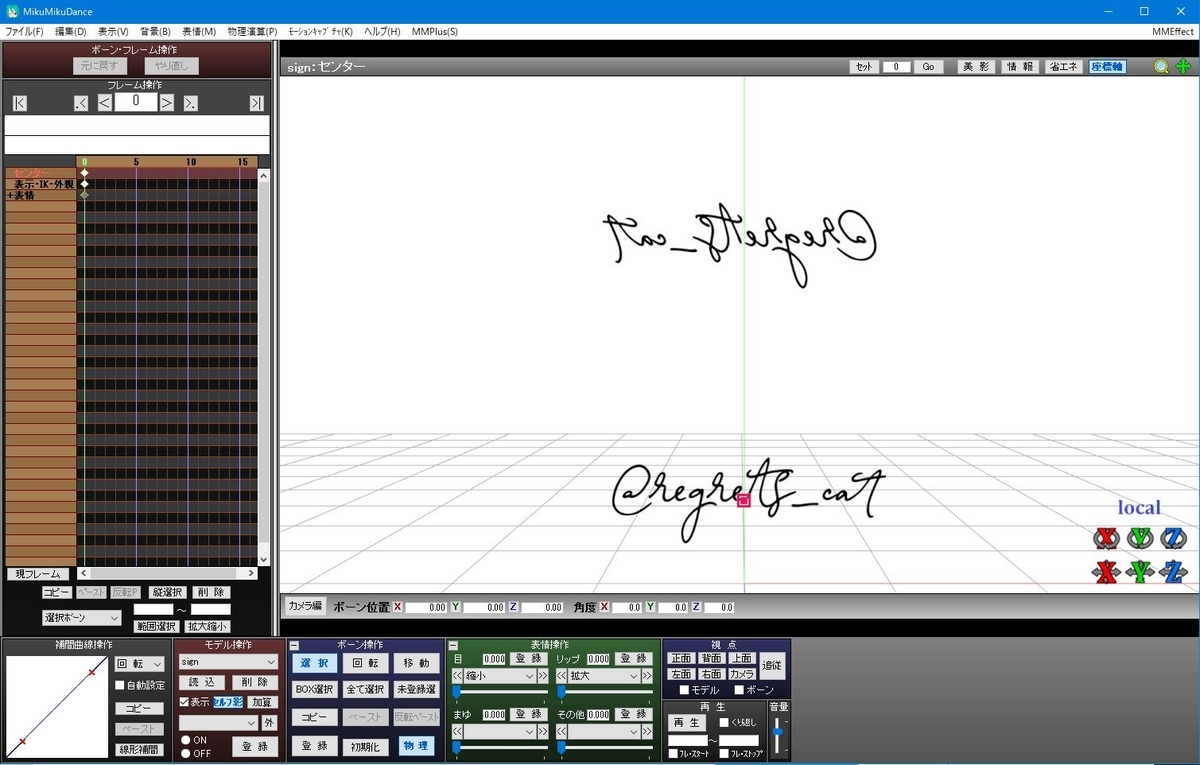Click the Z translation axis gizmo icon
Image resolution: width=1200 pixels, height=765 pixels.
pos(1174,572)
